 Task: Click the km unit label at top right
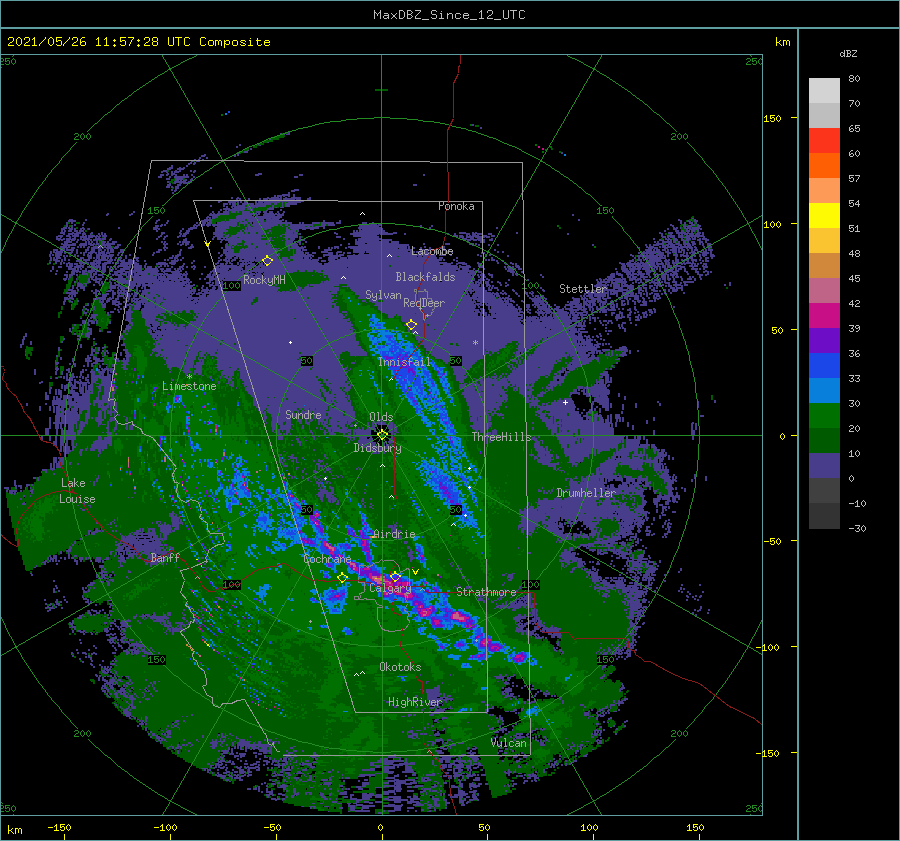[782, 42]
